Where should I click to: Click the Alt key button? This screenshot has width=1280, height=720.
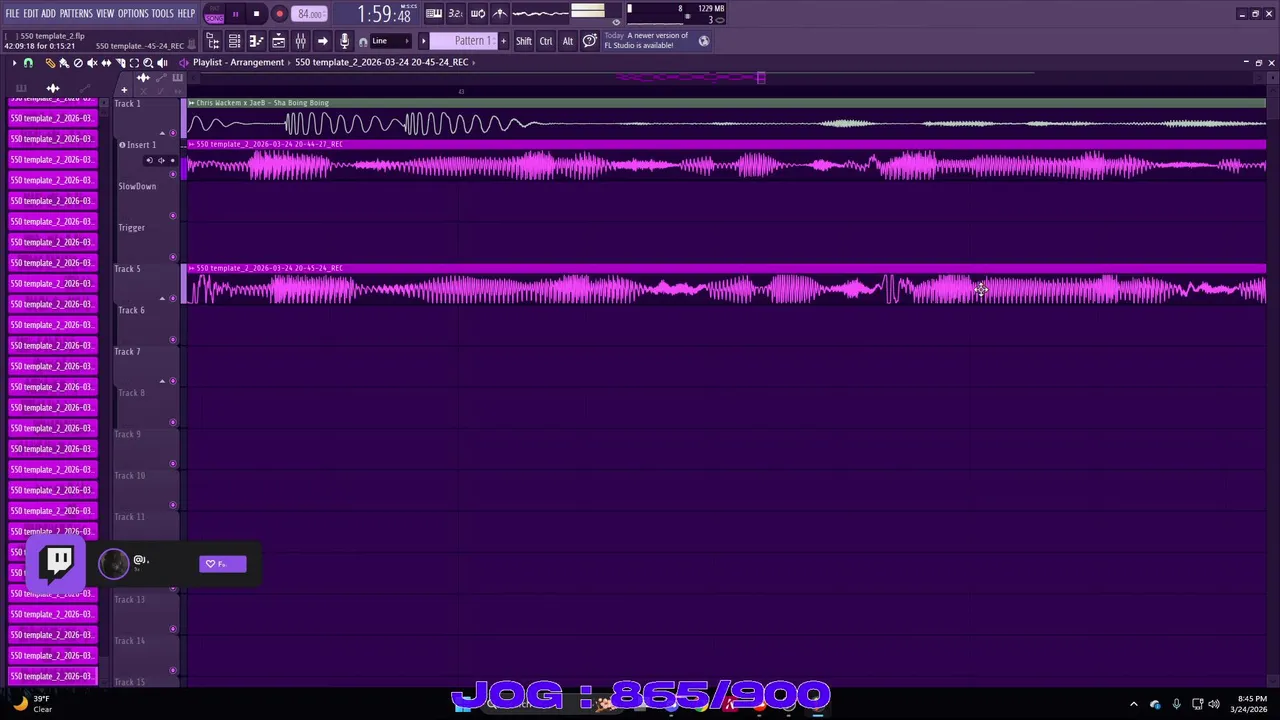click(567, 41)
